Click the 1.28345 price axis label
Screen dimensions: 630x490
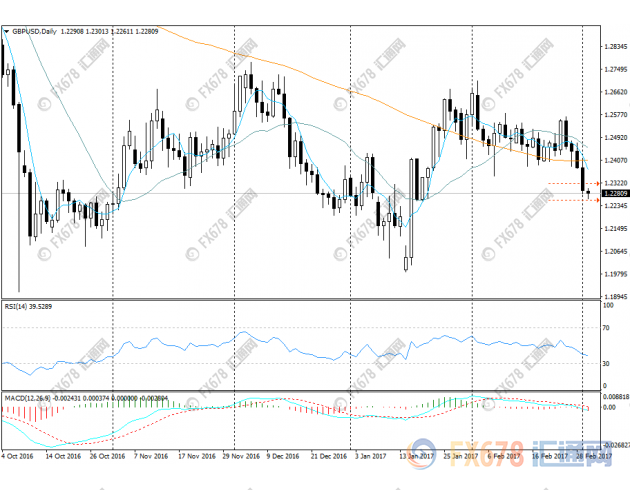615,46
